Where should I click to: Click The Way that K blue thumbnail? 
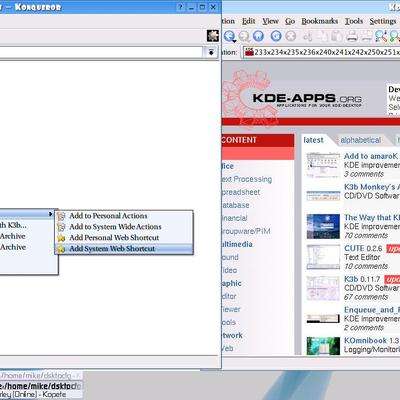pyautogui.click(x=323, y=226)
